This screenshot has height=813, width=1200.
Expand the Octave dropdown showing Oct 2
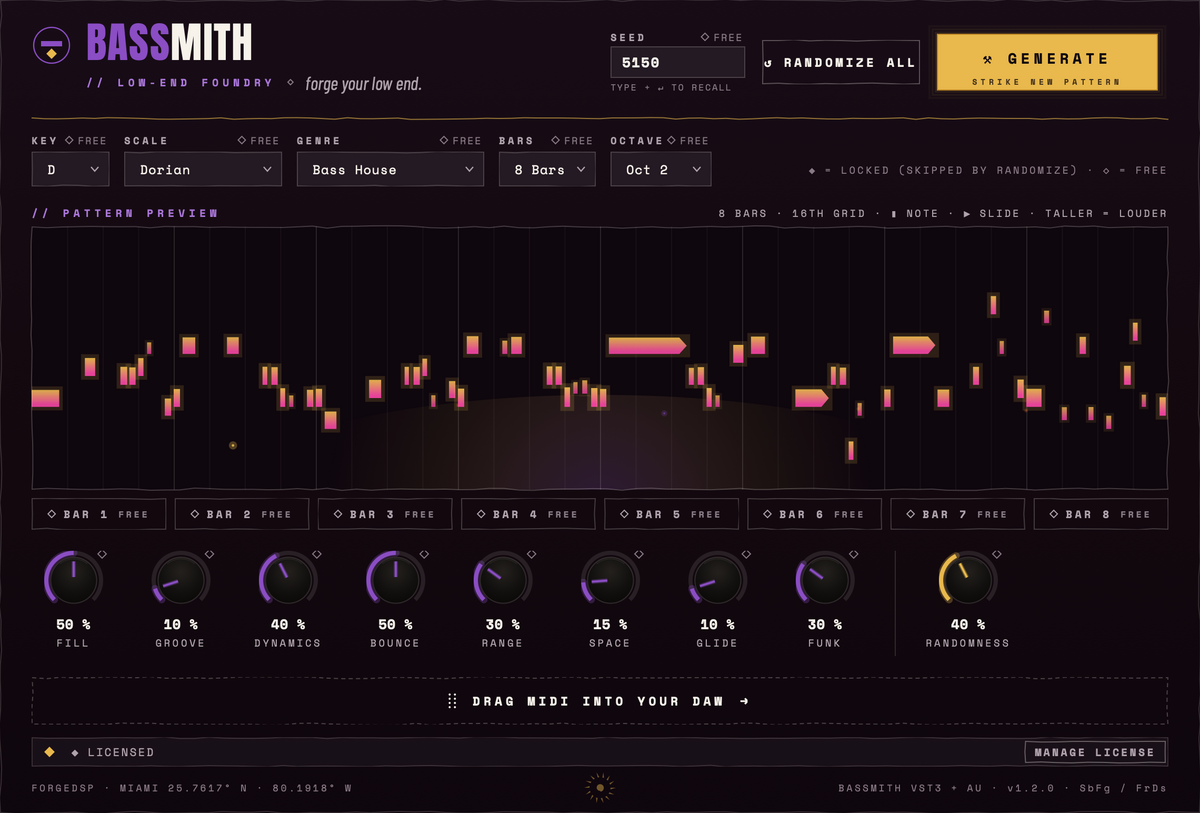[661, 170]
